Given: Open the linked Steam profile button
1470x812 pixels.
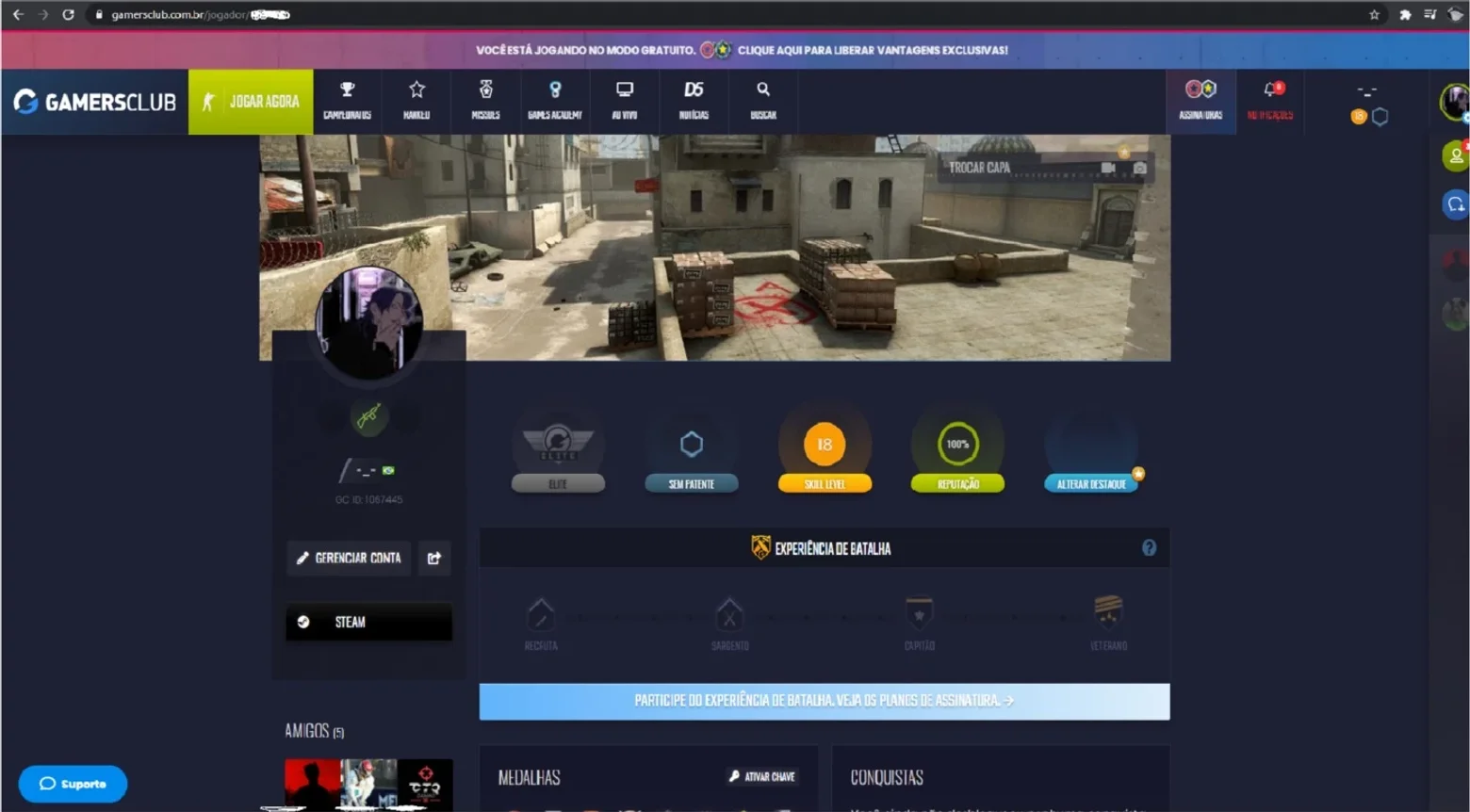Looking at the screenshot, I should click(368, 622).
